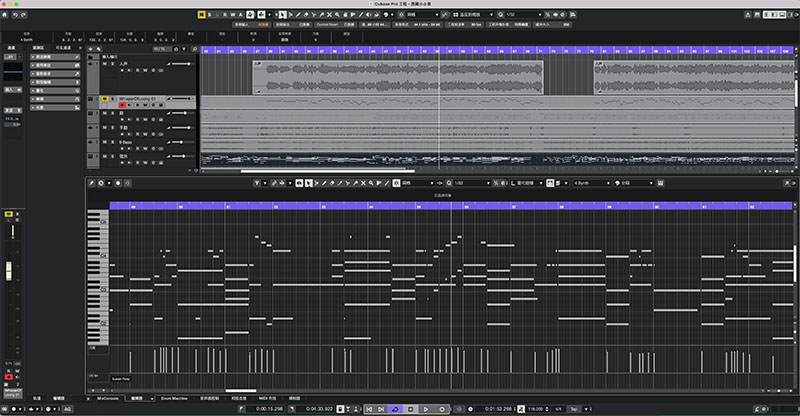The height and width of the screenshot is (416, 800).
Task: Select the Mute X tool in project toolbar
Action: 329,15
